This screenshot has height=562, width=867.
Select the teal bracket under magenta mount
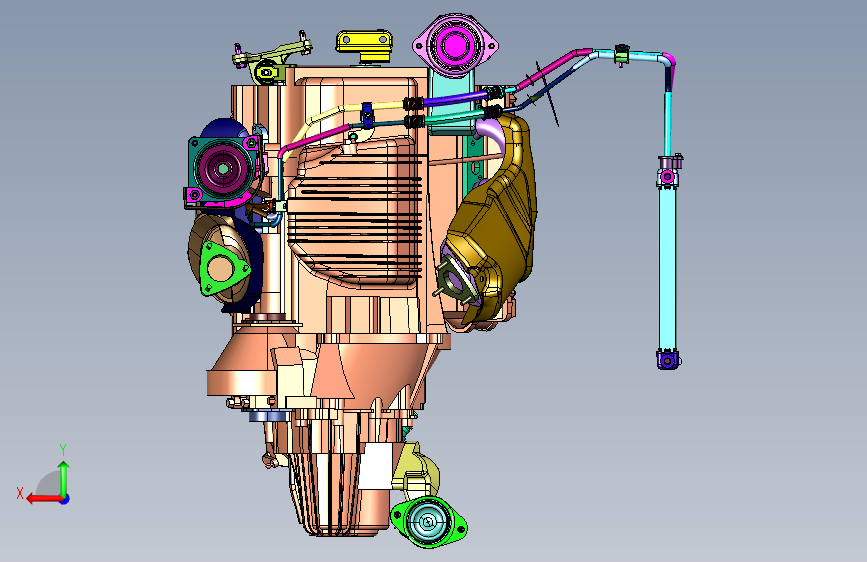point(452,102)
